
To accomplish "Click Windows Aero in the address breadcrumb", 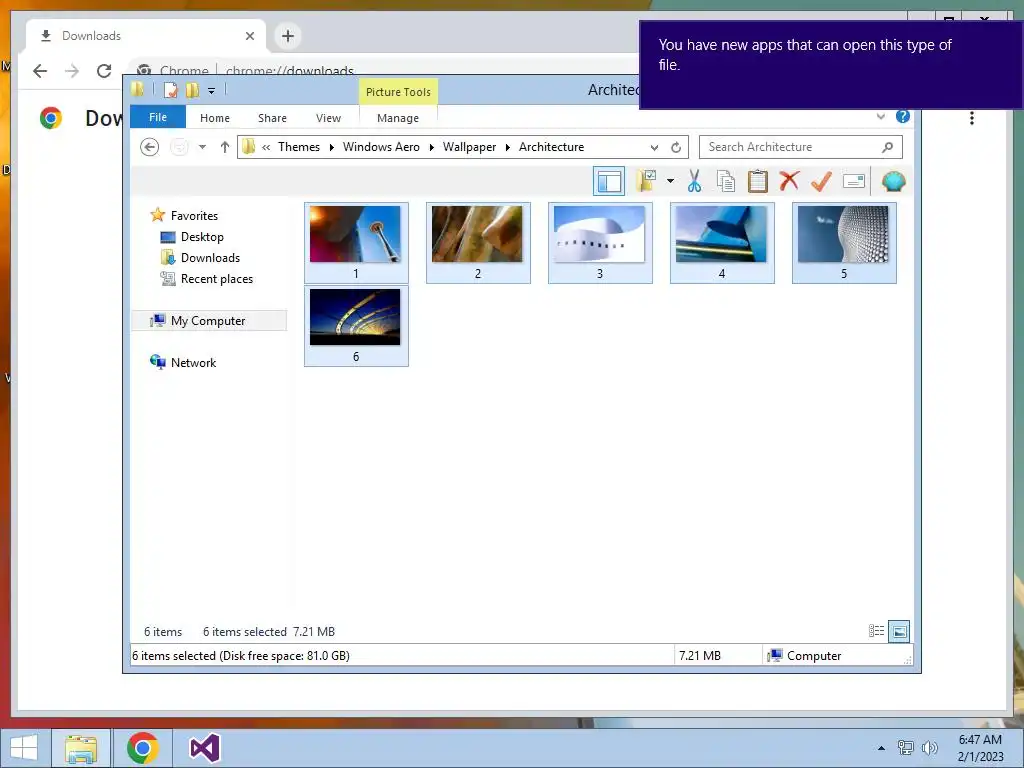I will pos(381,147).
